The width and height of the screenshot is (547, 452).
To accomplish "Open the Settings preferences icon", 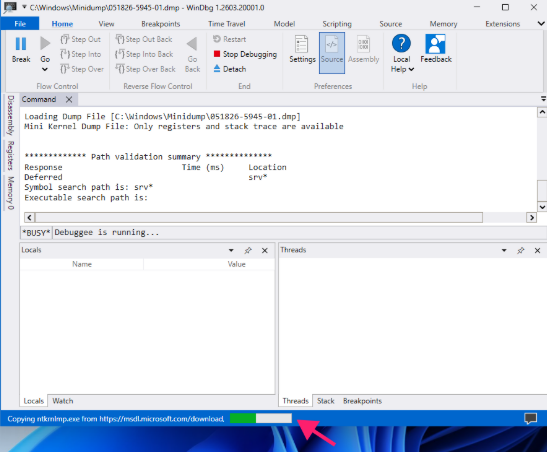I will [x=302, y=45].
